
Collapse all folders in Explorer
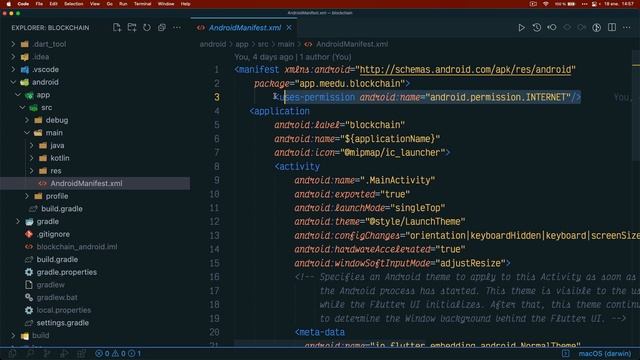162,27
